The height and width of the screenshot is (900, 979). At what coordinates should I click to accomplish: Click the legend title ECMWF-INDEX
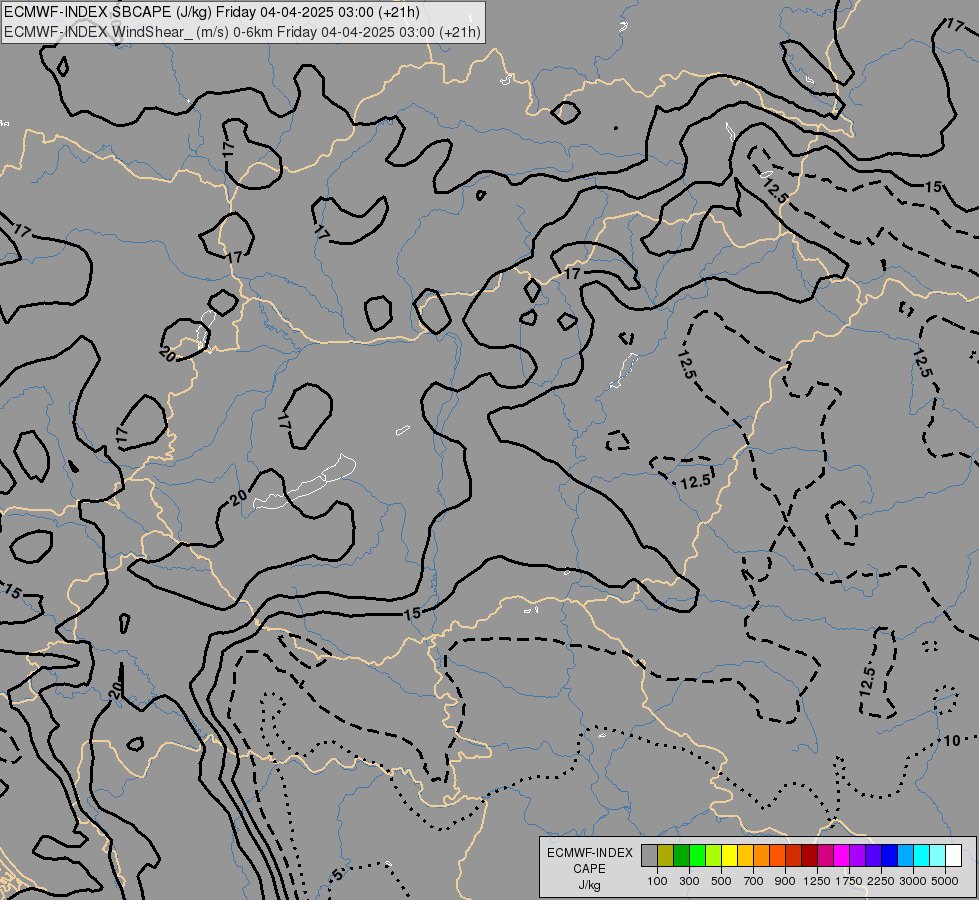pyautogui.click(x=589, y=853)
